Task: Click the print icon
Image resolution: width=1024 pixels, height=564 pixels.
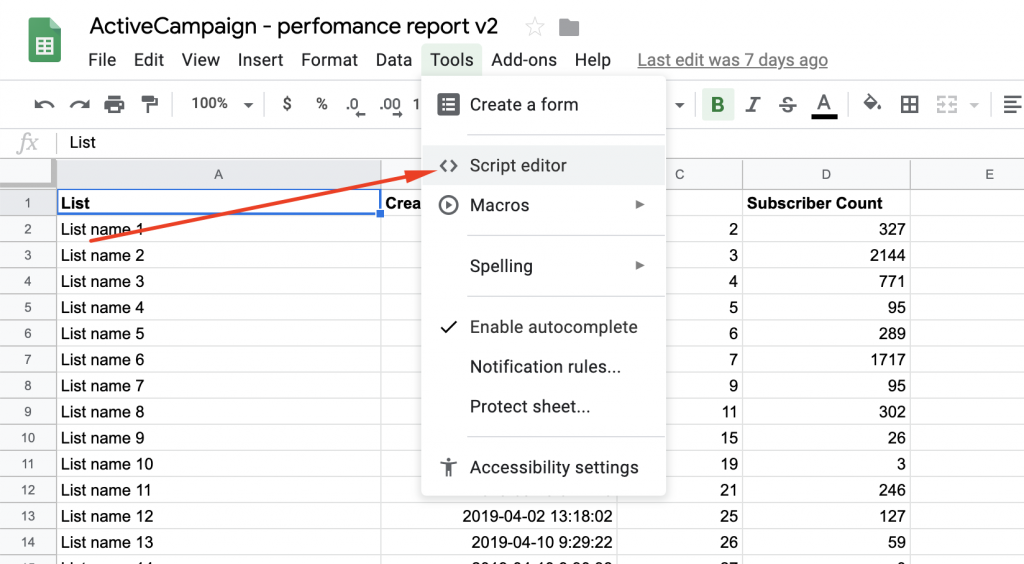Action: coord(115,104)
